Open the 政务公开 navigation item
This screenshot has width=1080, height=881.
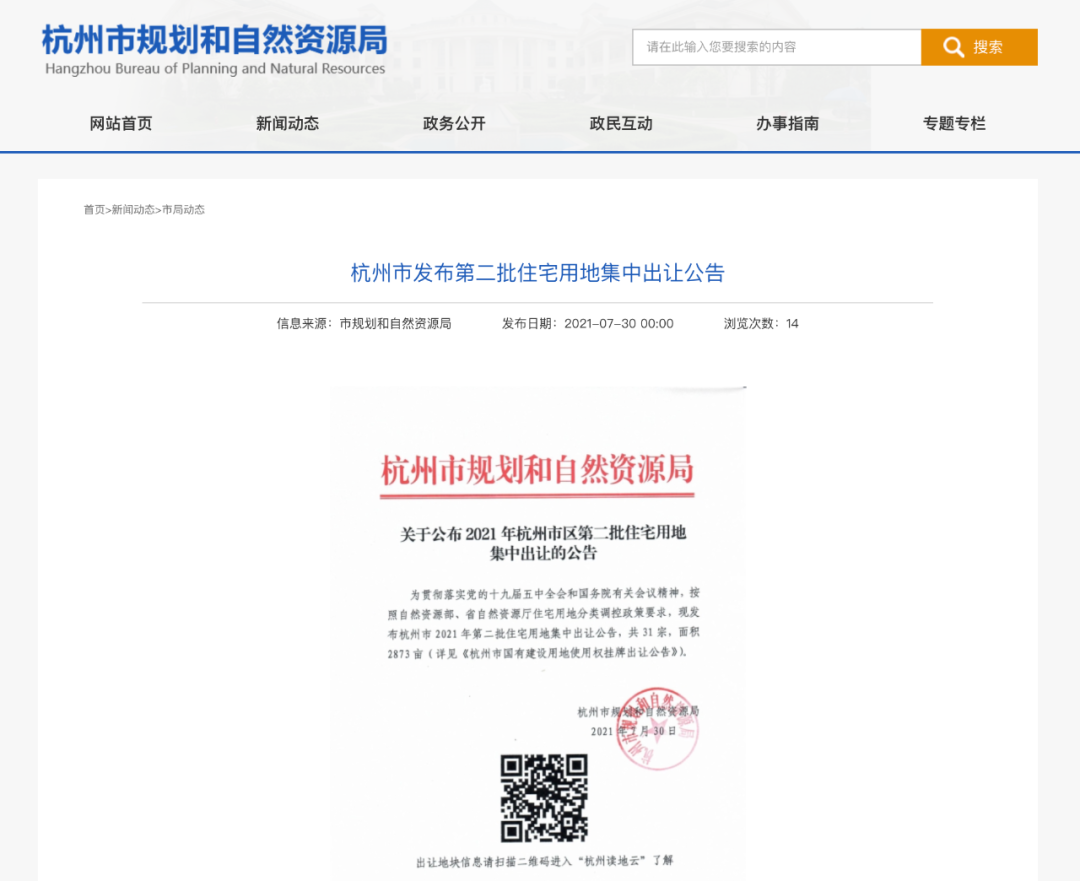454,124
